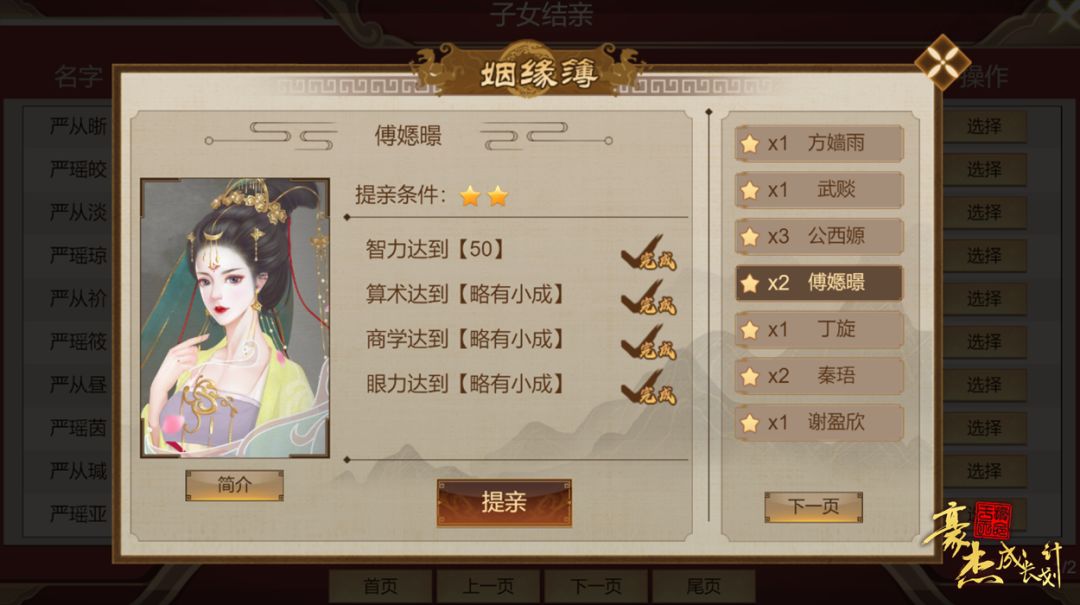Click the 完成 checkmark beside 智力达到【50】
Viewport: 1080px width, 605px height.
(x=649, y=254)
